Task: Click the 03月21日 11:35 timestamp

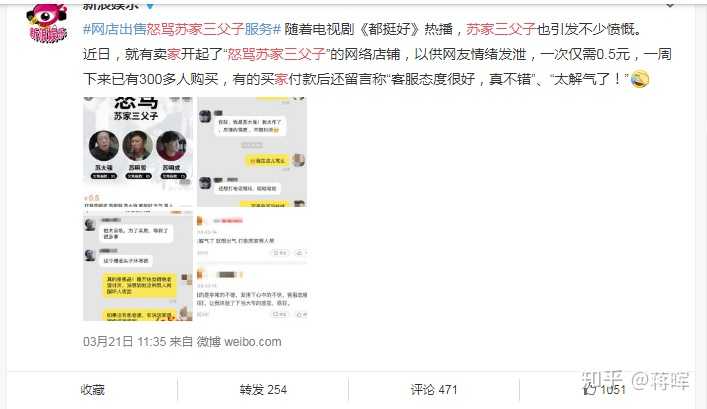Action: (x=124, y=342)
